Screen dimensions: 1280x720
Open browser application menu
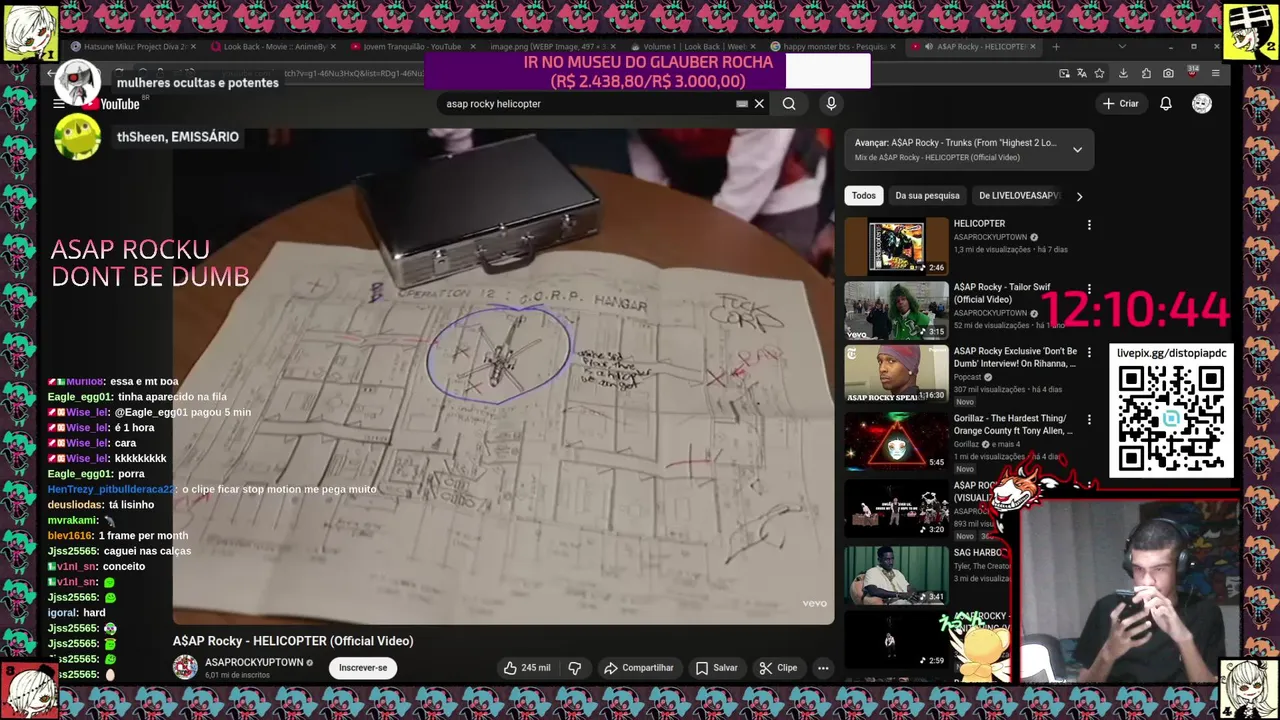(x=1215, y=73)
